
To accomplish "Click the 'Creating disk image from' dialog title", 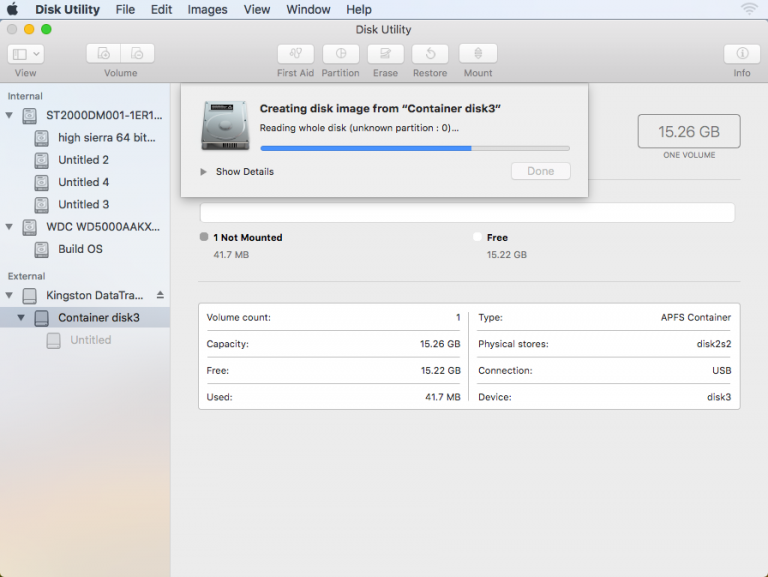I will (x=380, y=108).
